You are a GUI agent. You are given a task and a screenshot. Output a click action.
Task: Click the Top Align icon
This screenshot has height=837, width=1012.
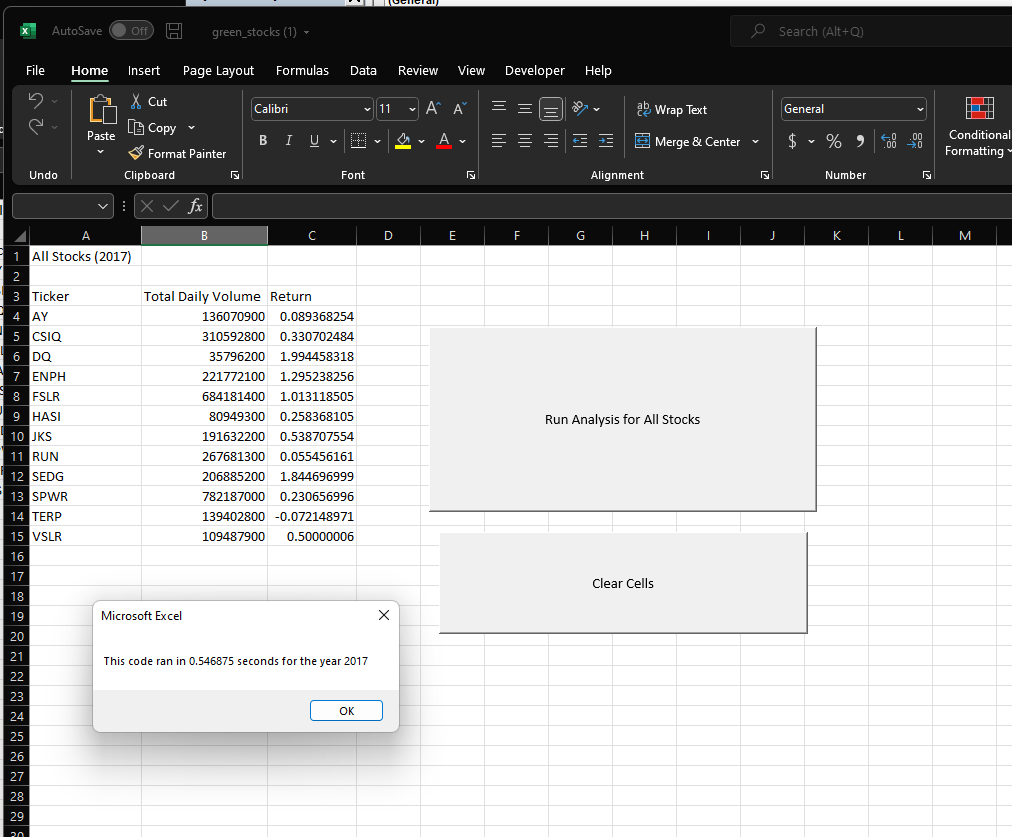(x=499, y=107)
